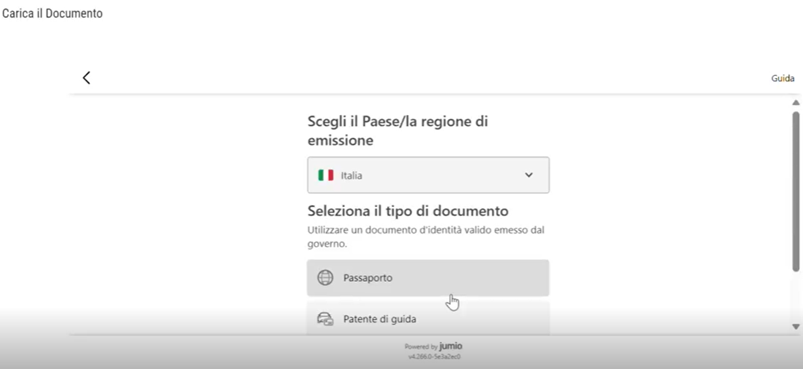This screenshot has width=803, height=369.
Task: Choose Patente di guida option
Action: click(x=428, y=318)
